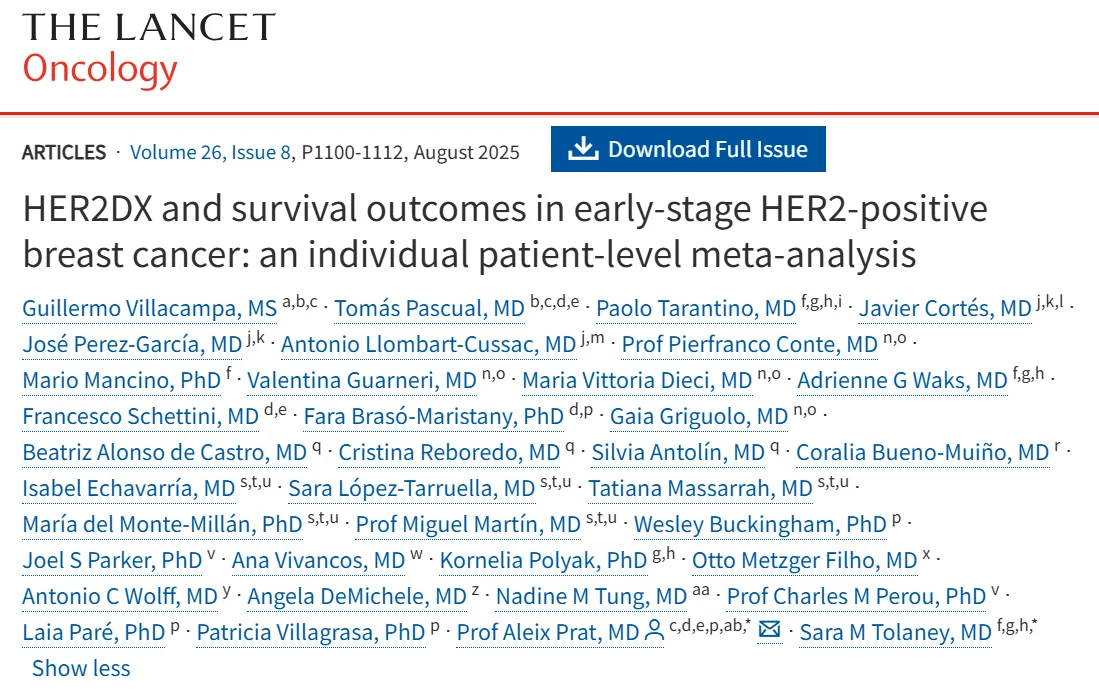This screenshot has width=1099, height=689.
Task: Click the envelope email icon
Action: pyautogui.click(x=770, y=632)
